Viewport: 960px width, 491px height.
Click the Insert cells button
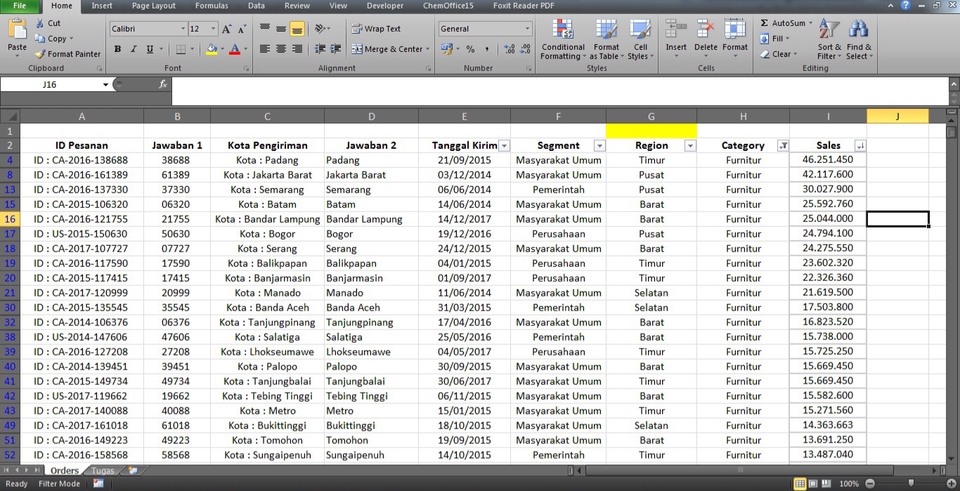(x=676, y=39)
